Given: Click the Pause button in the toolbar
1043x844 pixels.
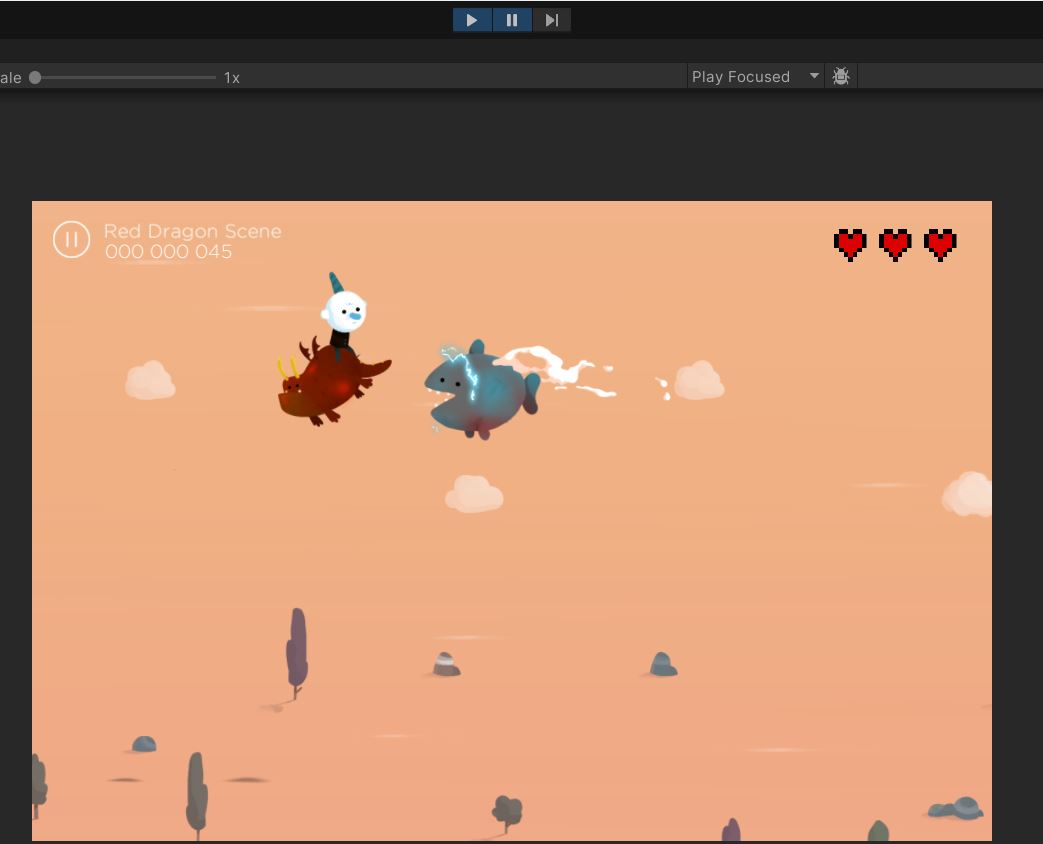Looking at the screenshot, I should (512, 20).
